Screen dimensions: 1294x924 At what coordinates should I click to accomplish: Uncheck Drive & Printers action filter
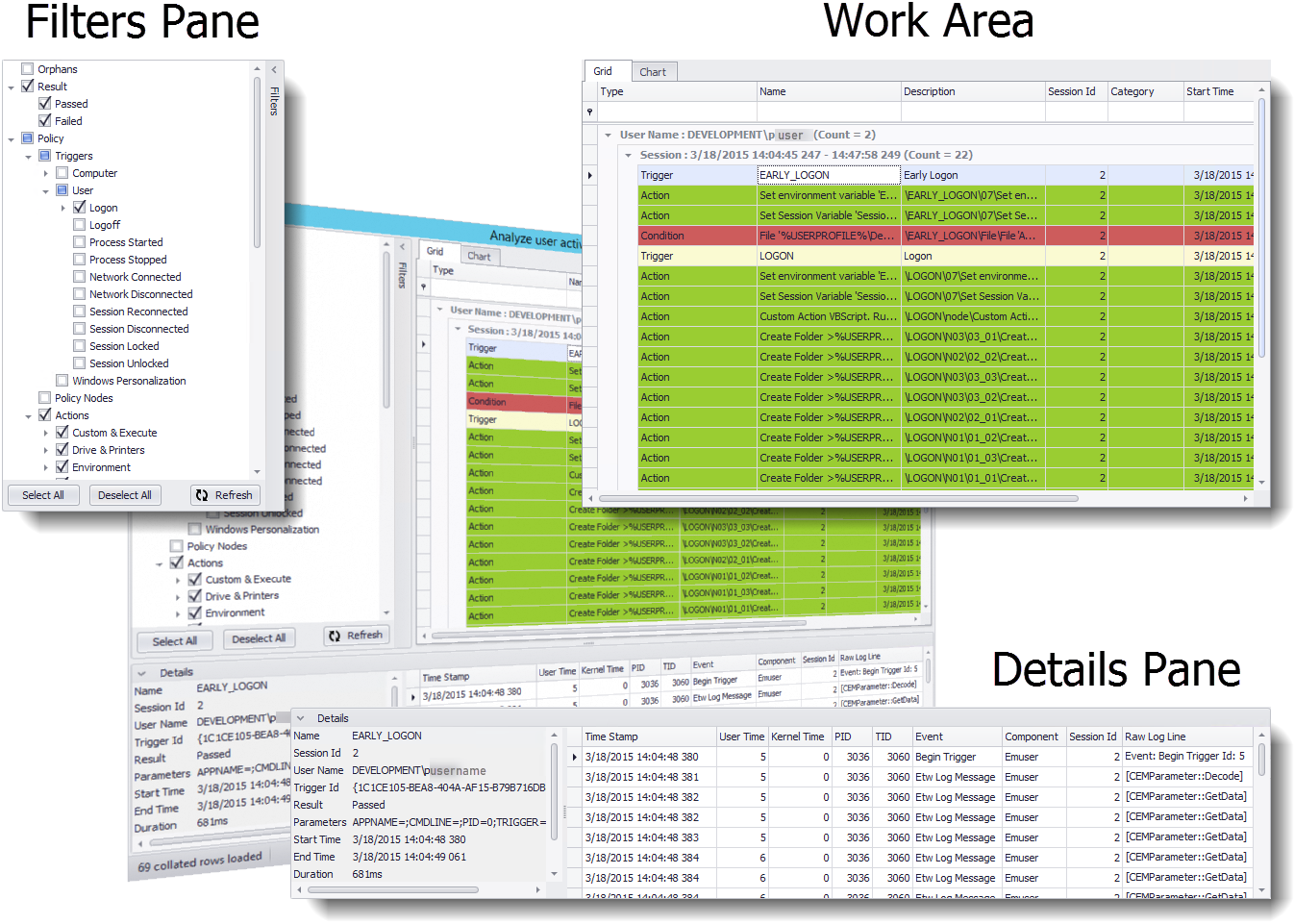point(62,450)
